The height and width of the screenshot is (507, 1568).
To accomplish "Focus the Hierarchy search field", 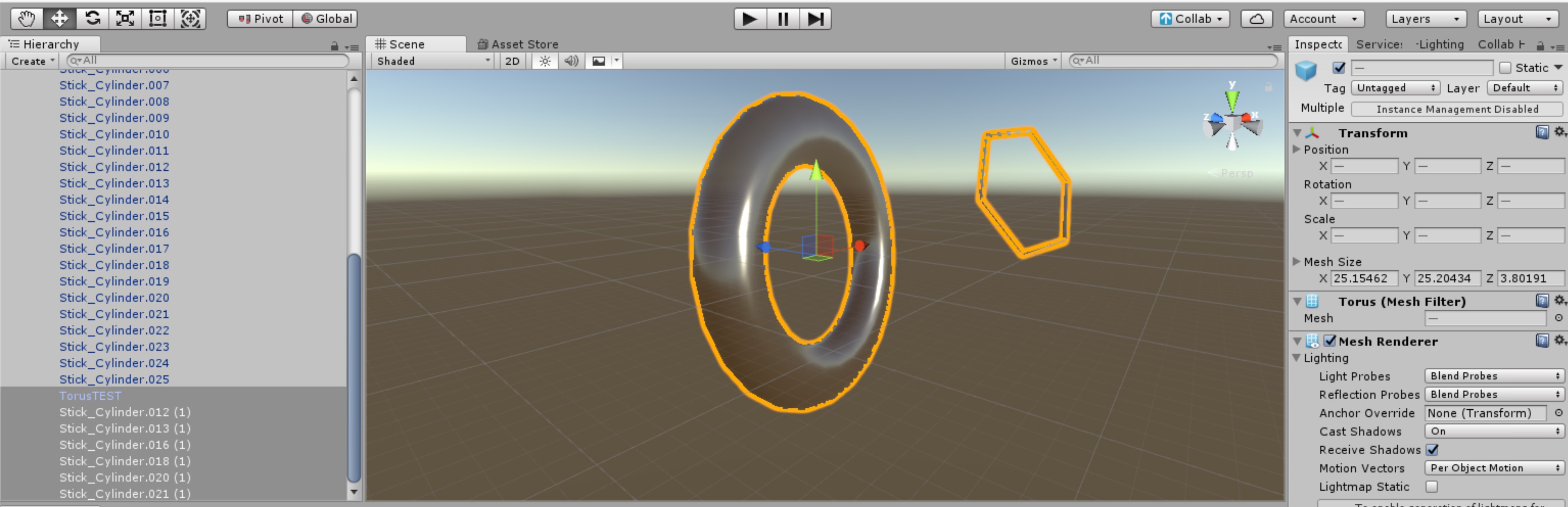I will pyautogui.click(x=208, y=60).
